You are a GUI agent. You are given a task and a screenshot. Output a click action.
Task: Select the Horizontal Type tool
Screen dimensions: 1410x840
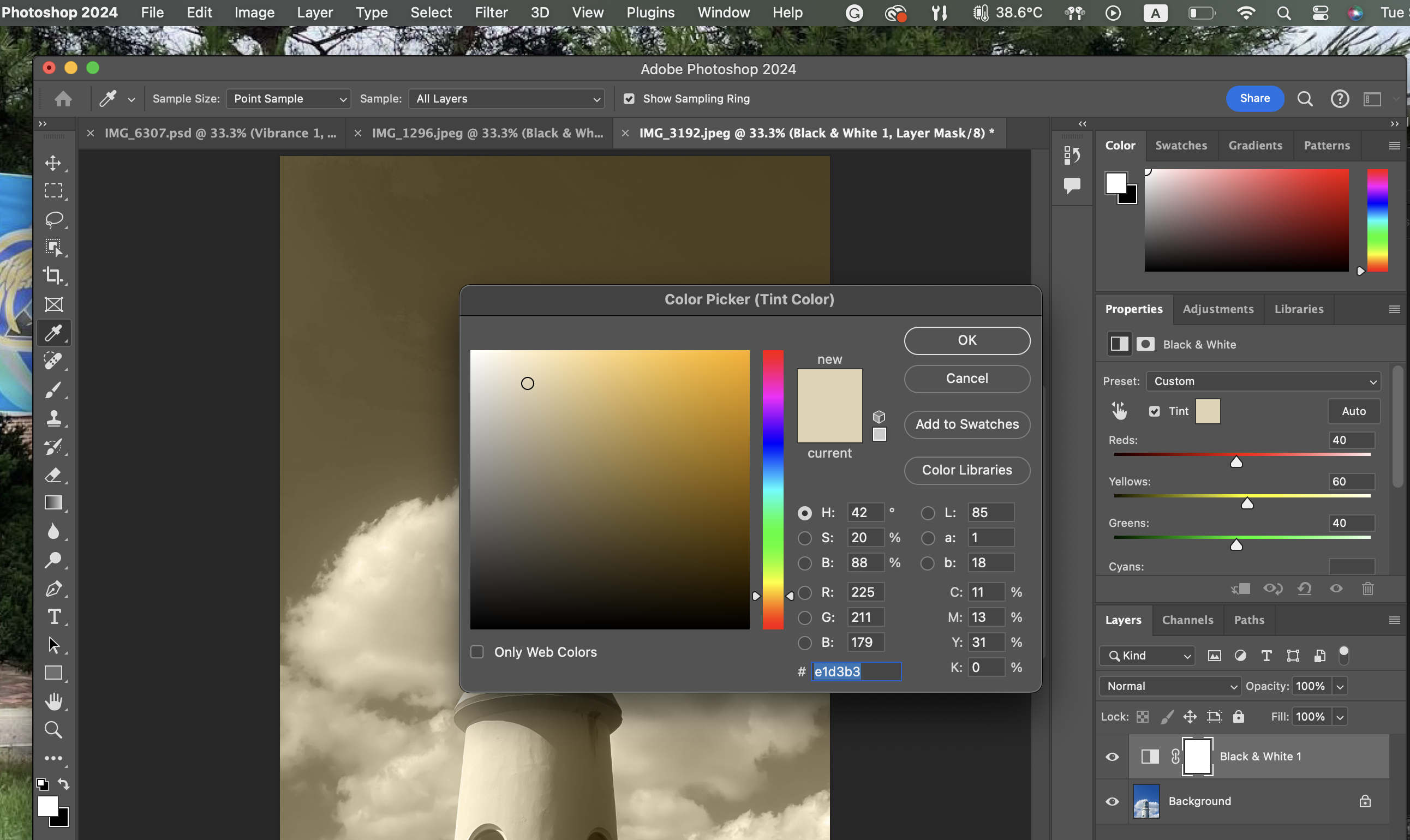[x=53, y=616]
